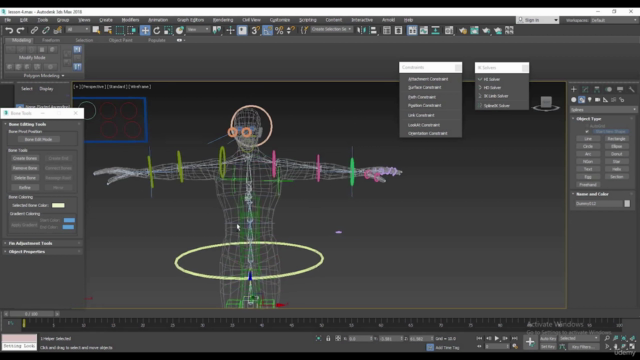
Task: Open the Curve Editor from toolbar
Action: coord(424,30)
